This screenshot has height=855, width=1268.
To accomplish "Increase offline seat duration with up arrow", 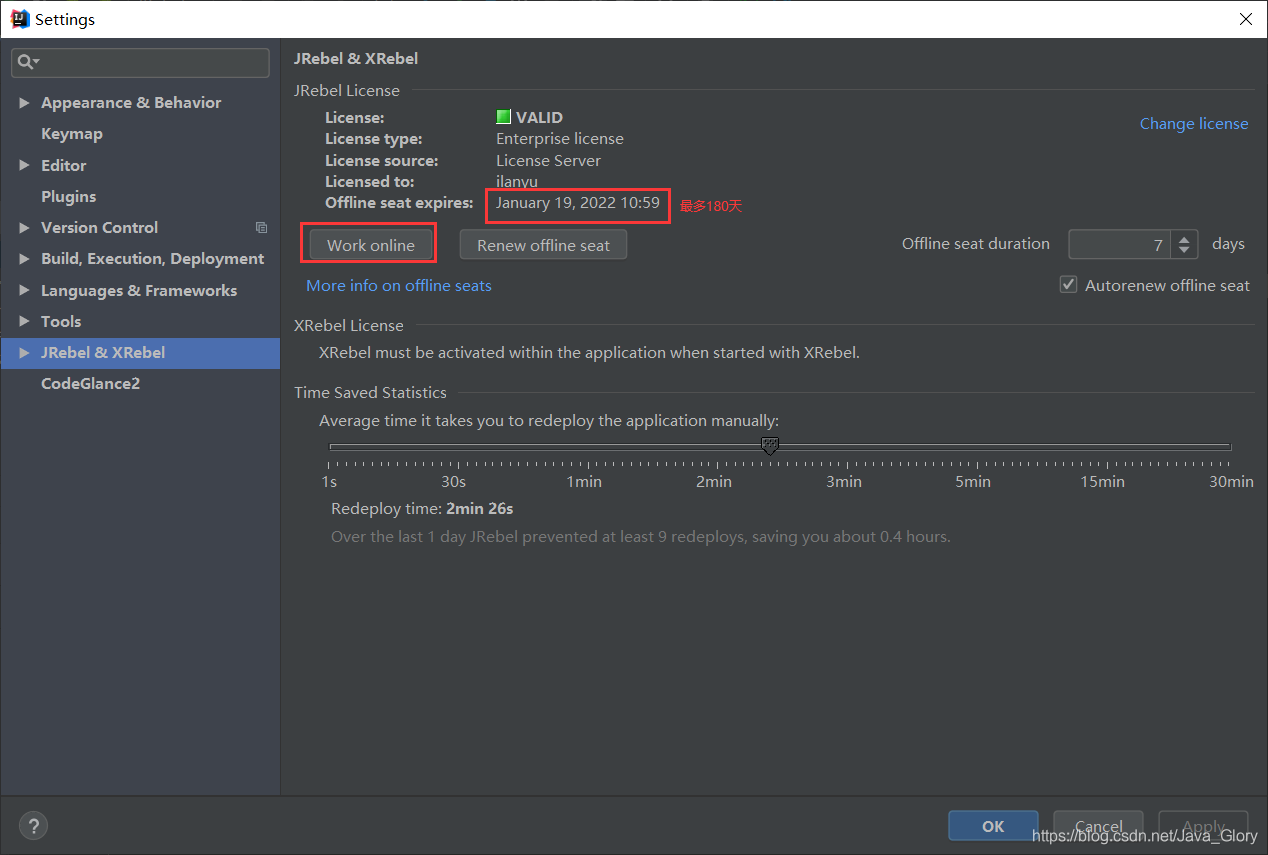I will (x=1184, y=238).
